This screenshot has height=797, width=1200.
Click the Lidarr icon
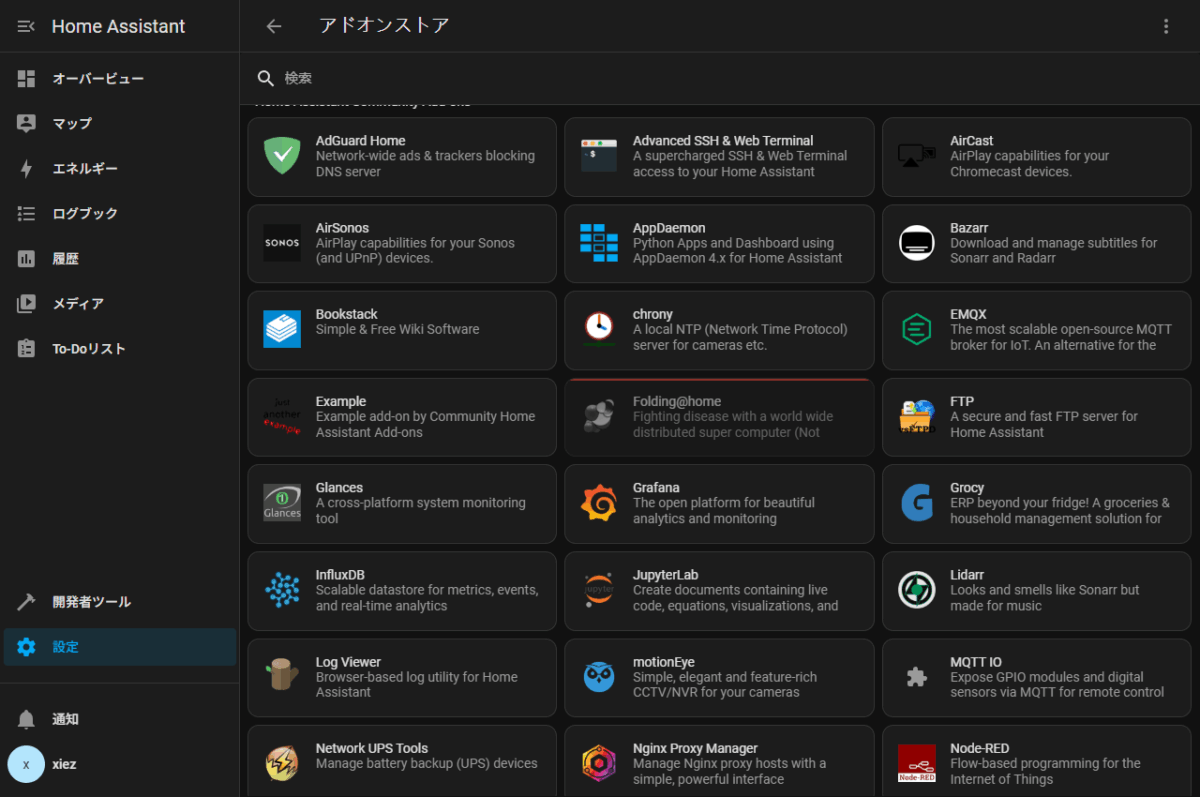[917, 590]
